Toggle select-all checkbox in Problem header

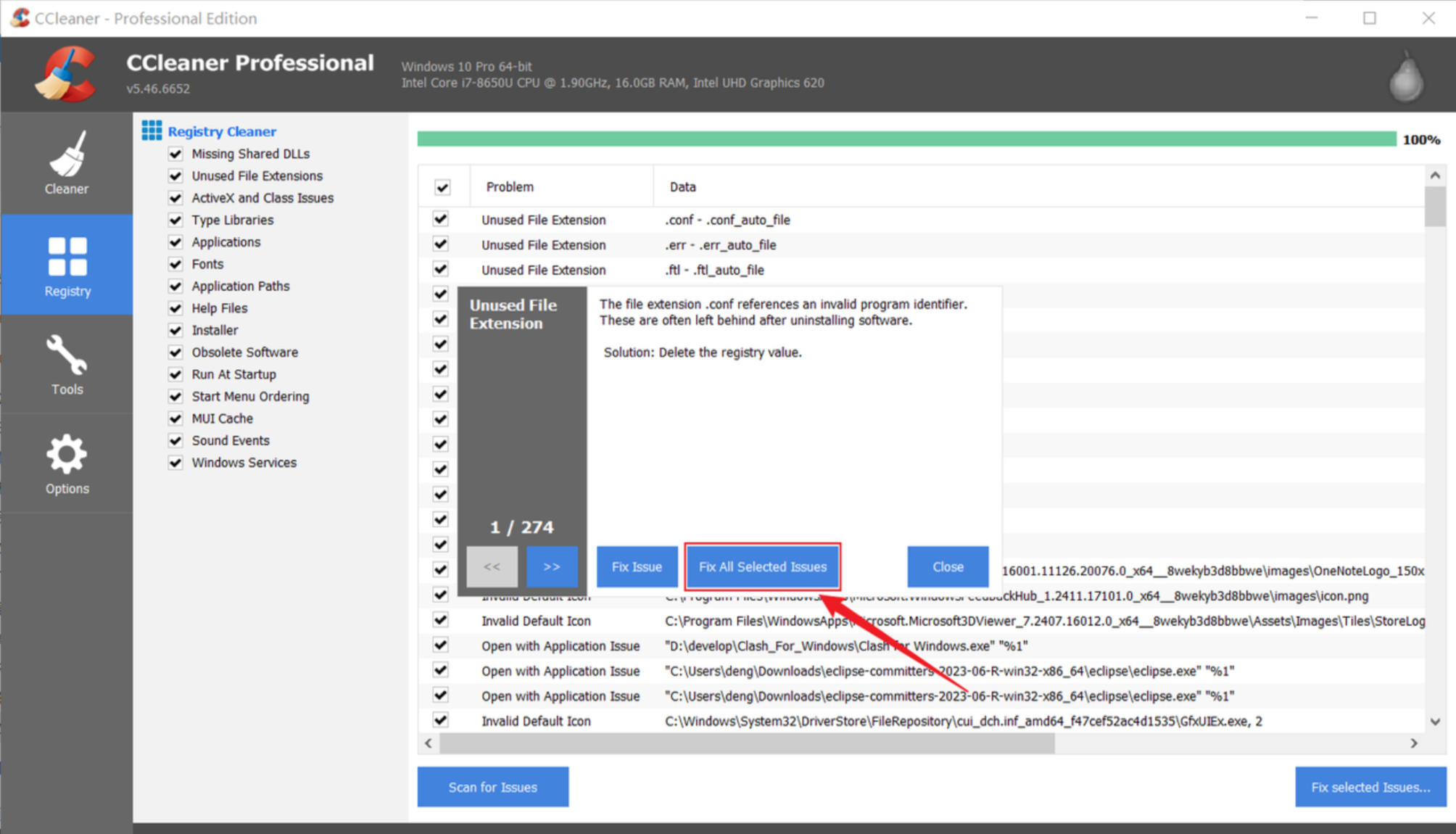(x=442, y=187)
